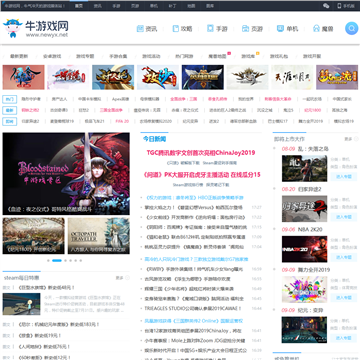Click the 单机 single-player games icon
360x360 pixels.
coord(280,28)
